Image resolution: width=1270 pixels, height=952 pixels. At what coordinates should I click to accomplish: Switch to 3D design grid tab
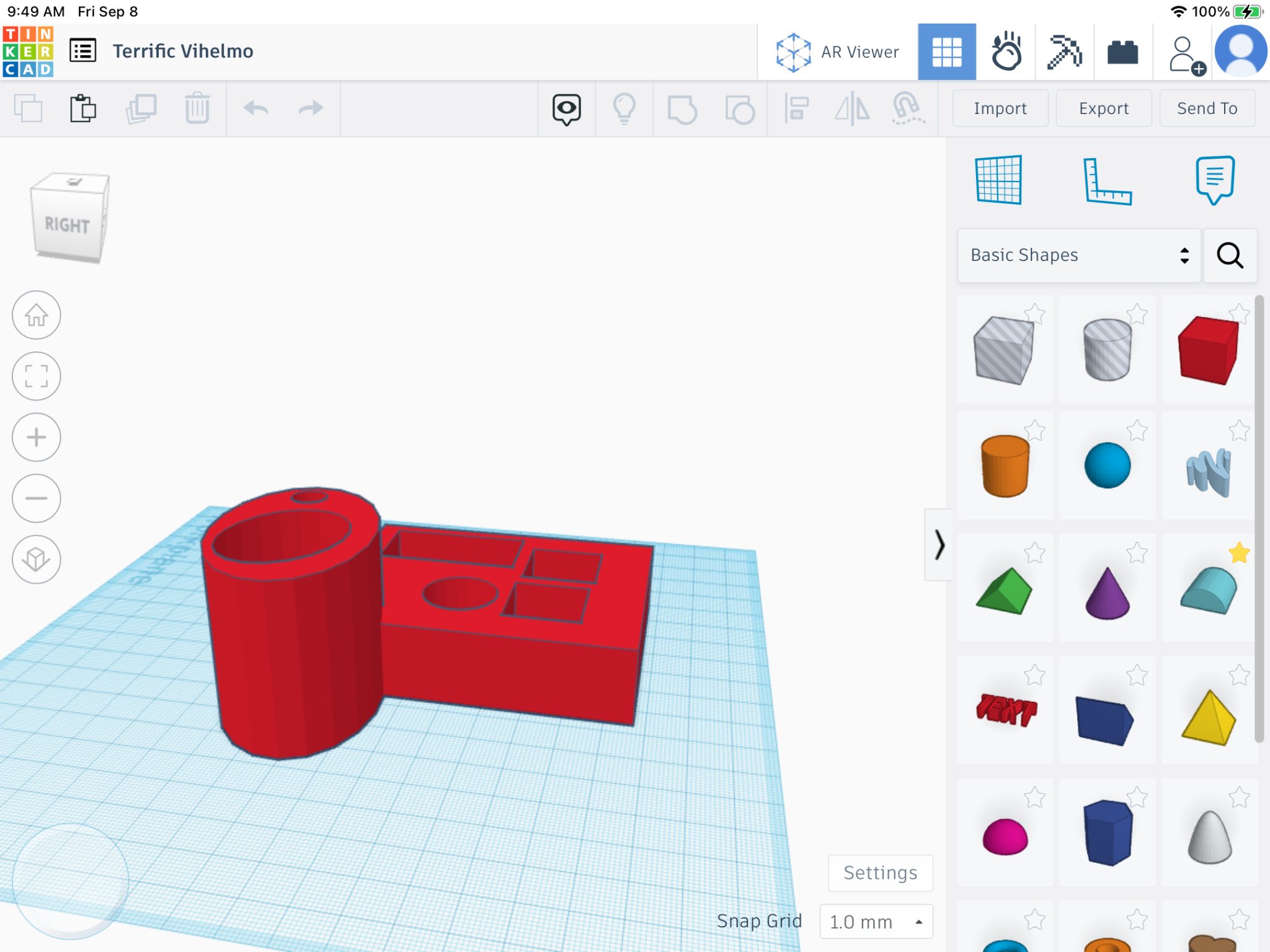click(946, 52)
